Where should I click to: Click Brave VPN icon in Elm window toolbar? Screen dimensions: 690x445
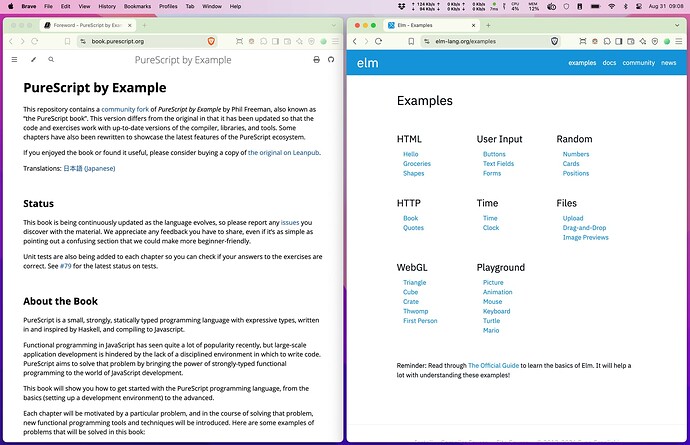[655, 41]
